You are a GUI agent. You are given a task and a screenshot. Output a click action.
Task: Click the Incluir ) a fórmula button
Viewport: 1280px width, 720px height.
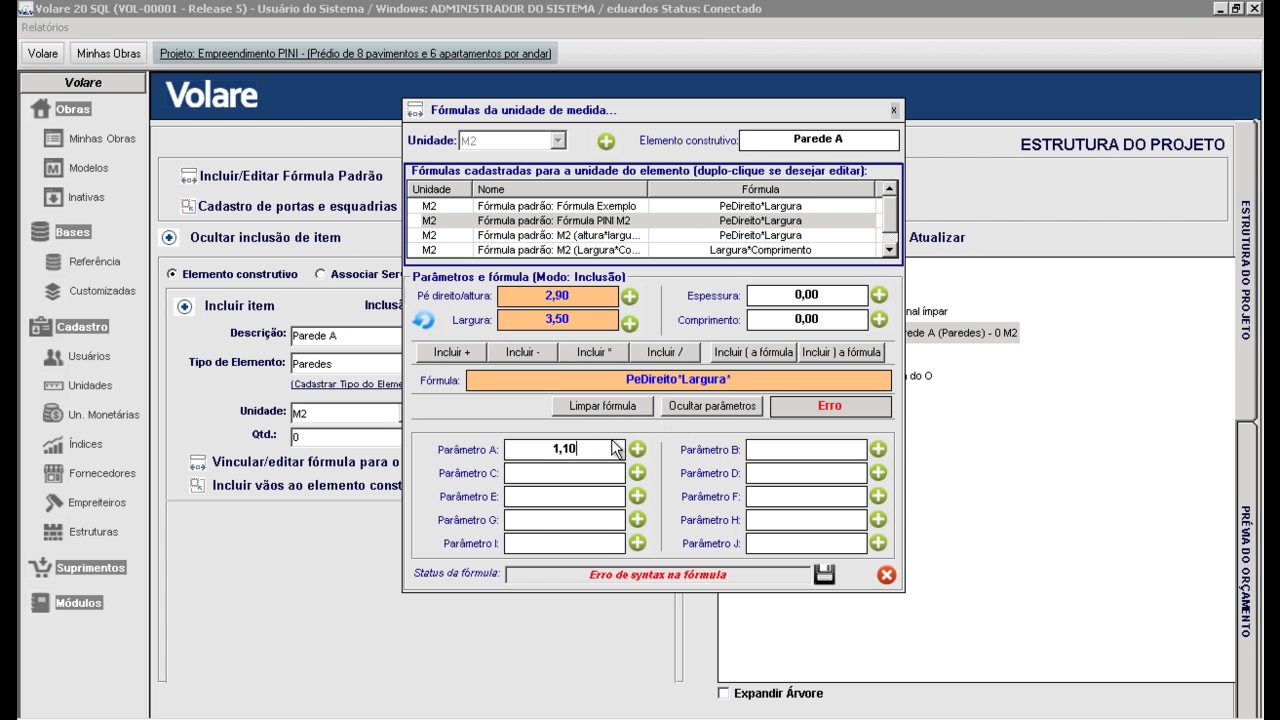(841, 352)
